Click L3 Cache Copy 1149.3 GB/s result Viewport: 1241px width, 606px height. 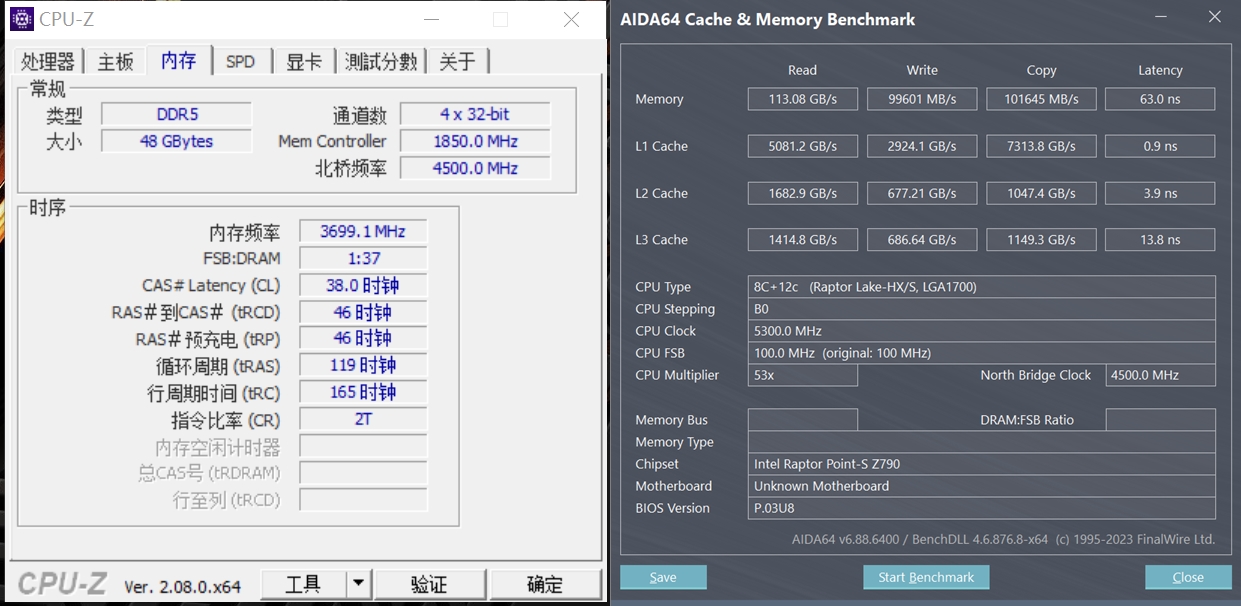[x=1041, y=240]
